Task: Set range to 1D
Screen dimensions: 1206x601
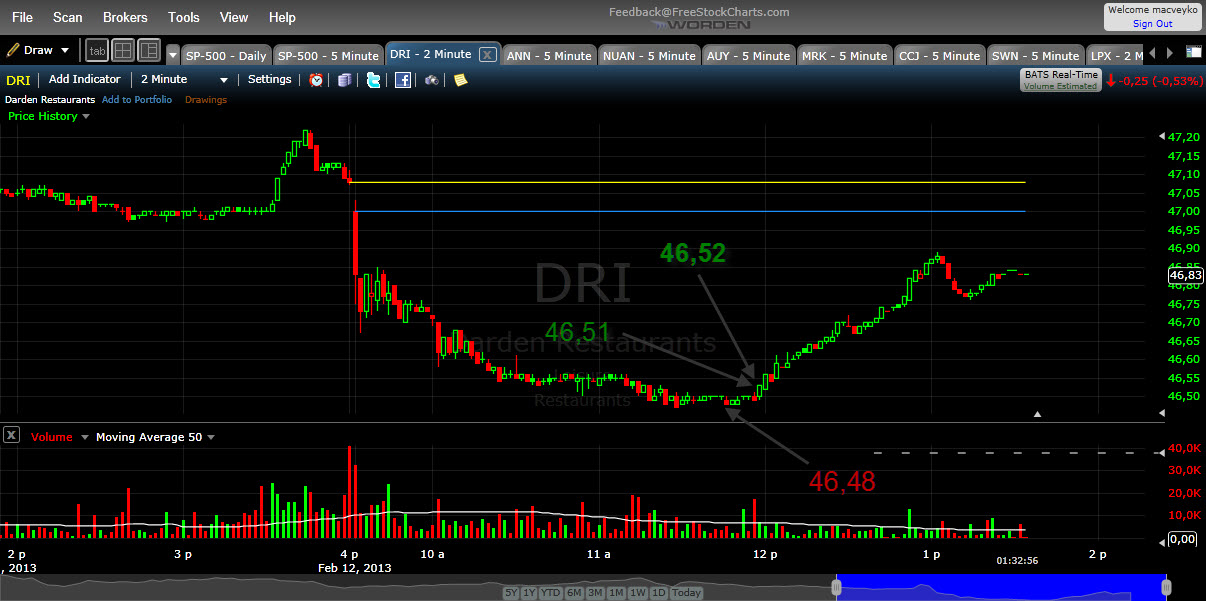Action: (659, 593)
